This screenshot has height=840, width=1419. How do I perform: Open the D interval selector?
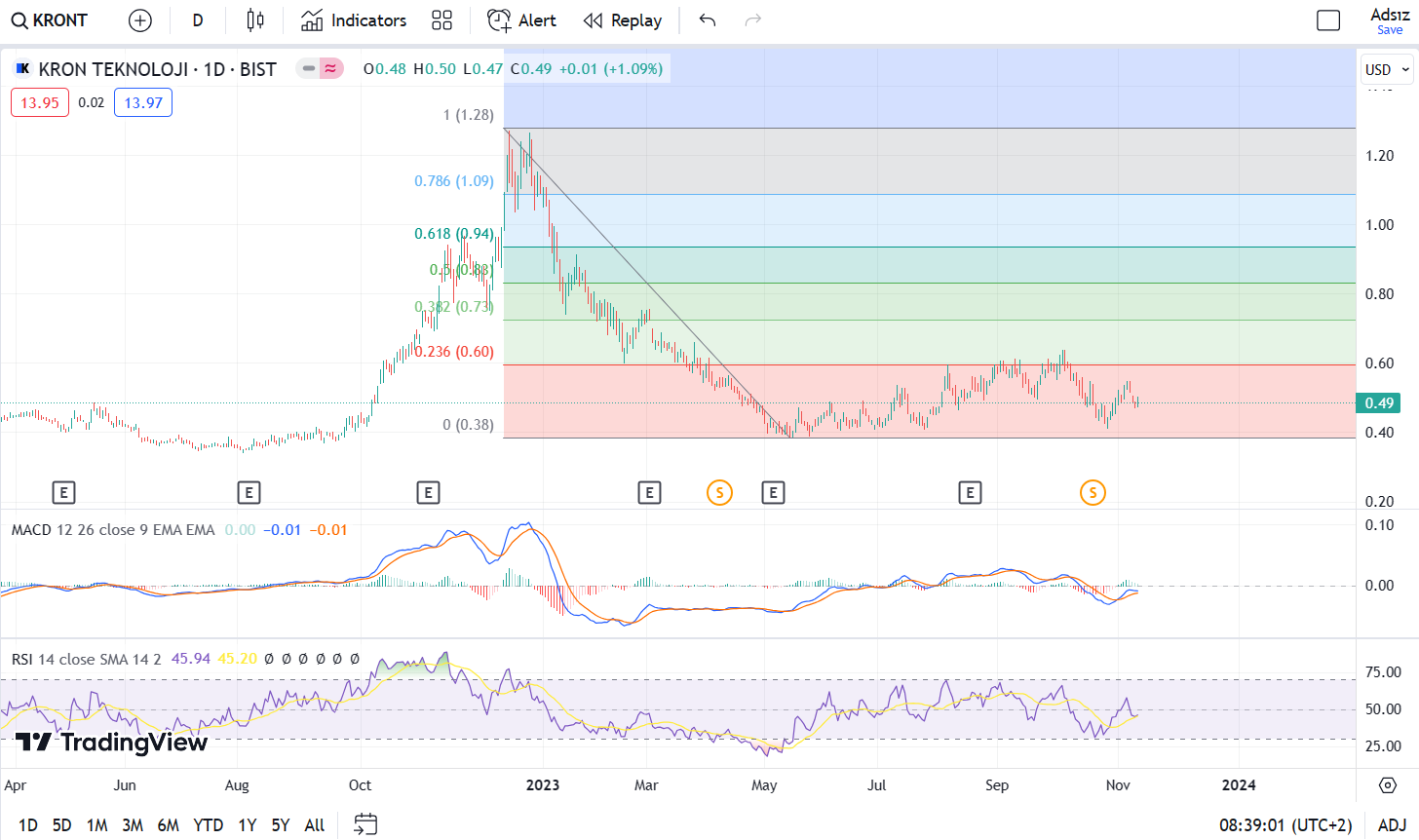click(198, 20)
